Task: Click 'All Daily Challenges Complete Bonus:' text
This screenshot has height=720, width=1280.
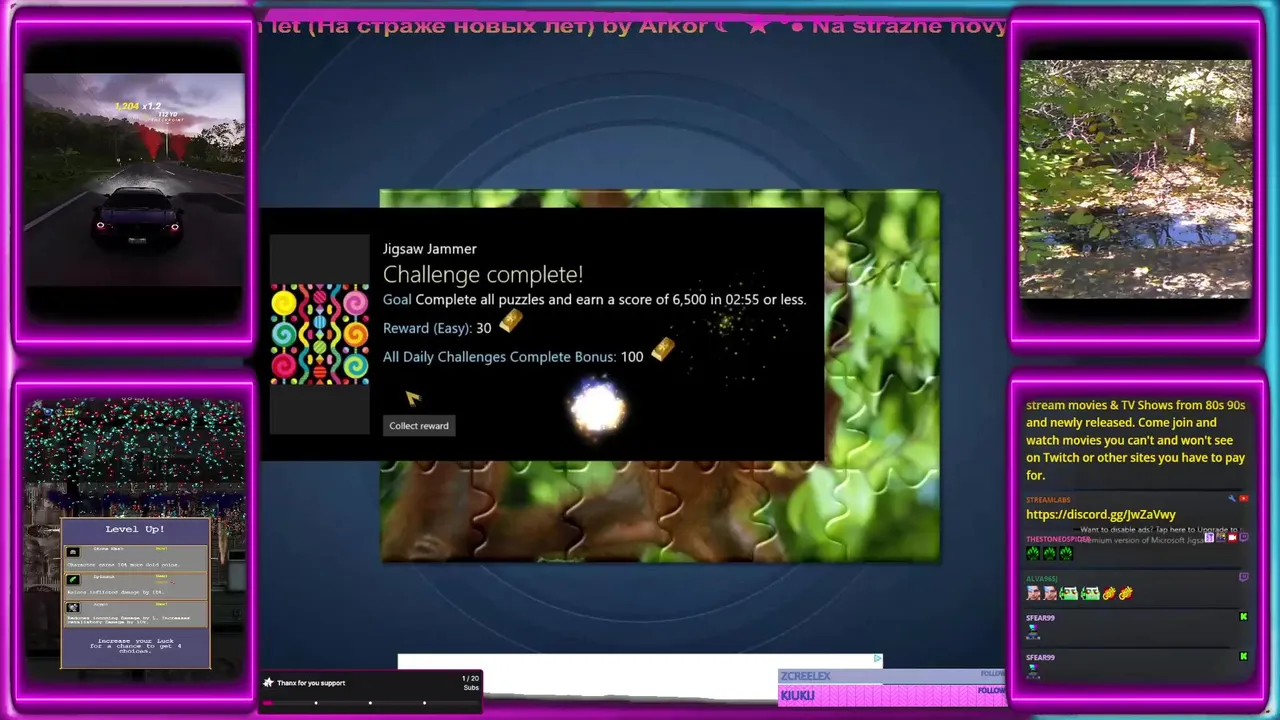Action: point(499,357)
